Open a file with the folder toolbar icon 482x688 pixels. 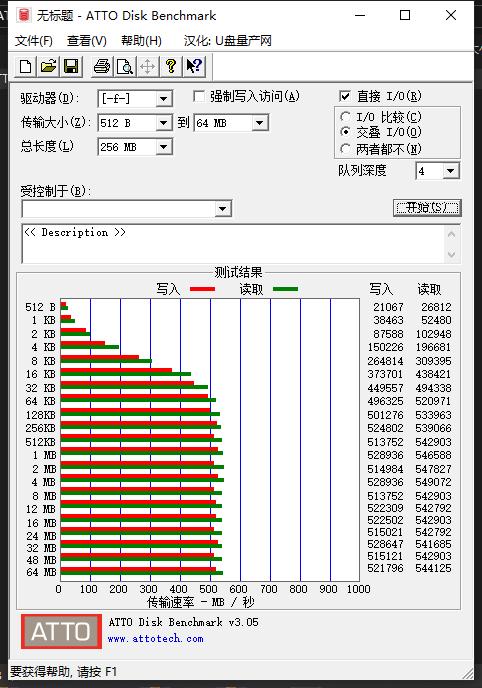48,67
